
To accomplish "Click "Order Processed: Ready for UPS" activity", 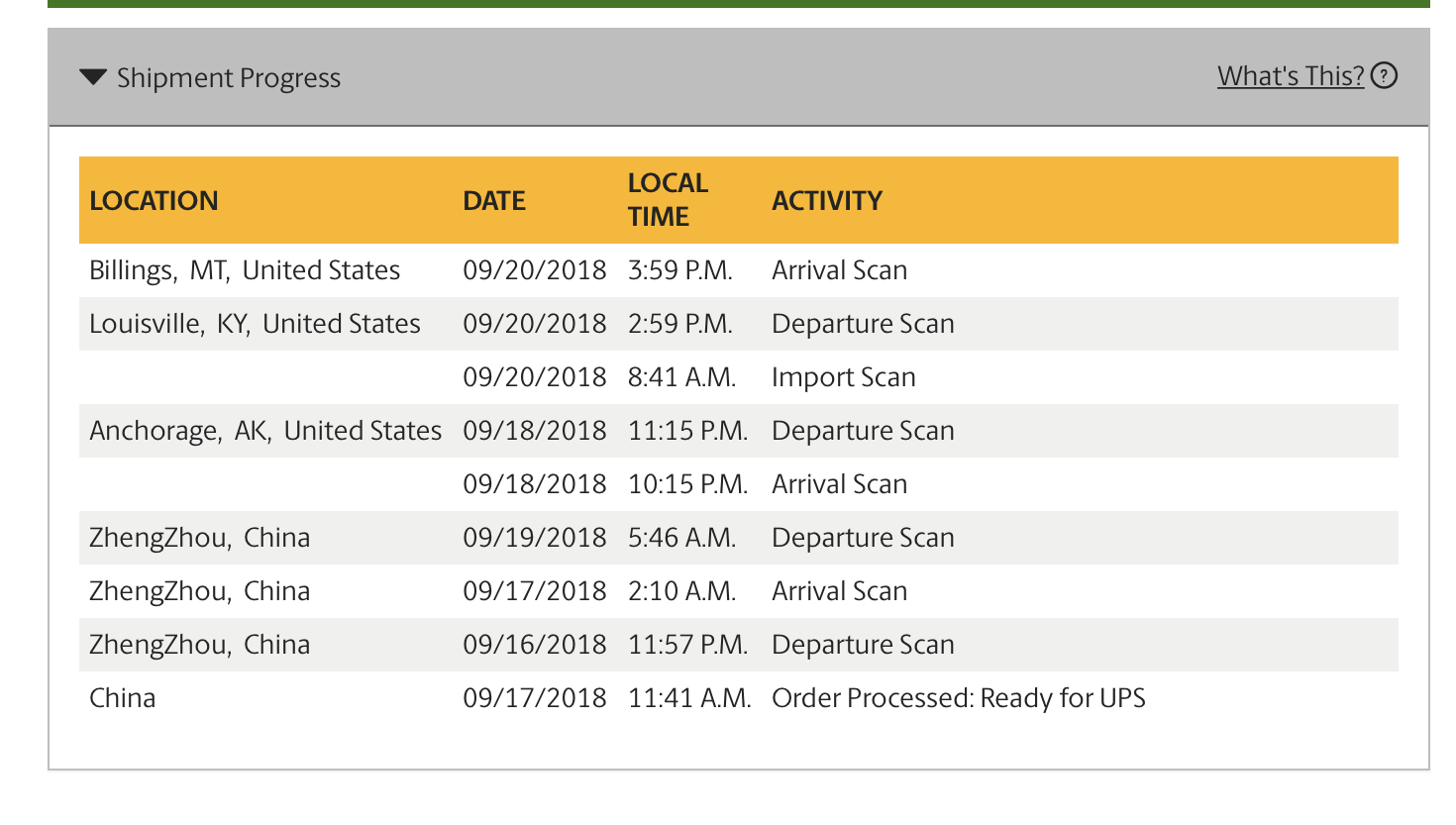I will [x=958, y=698].
